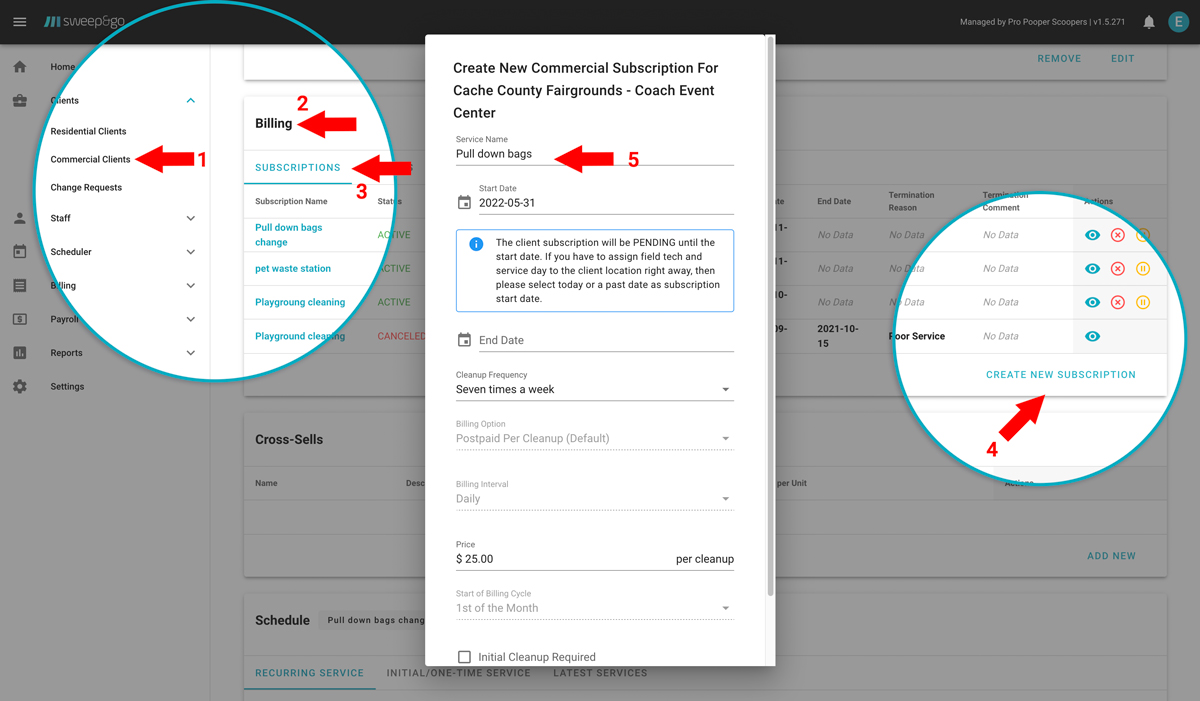Click the ADD NEW link under Cross-Sells
Screen dimensions: 1200x701
pyautogui.click(x=1111, y=555)
